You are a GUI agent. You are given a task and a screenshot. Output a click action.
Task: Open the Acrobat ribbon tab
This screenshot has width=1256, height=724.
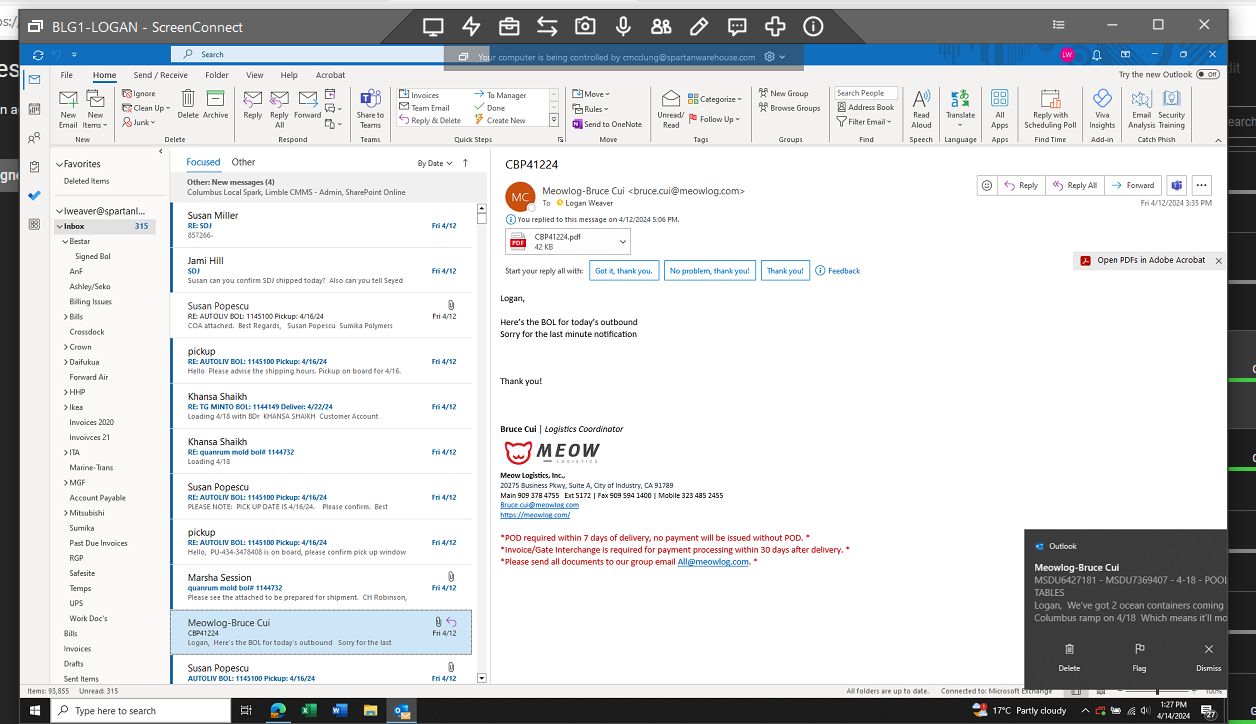pos(330,75)
